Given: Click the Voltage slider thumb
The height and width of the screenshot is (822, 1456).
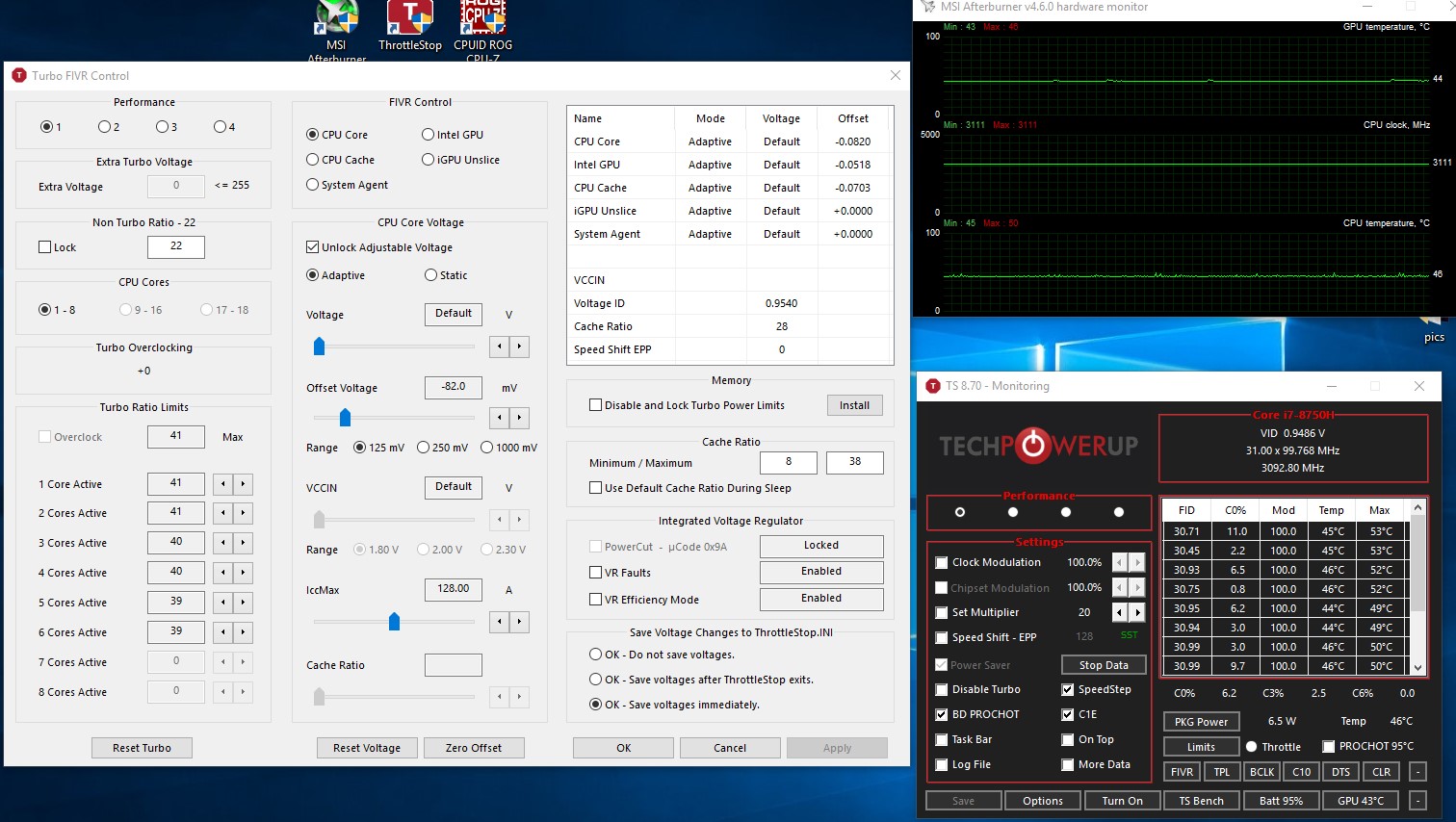Looking at the screenshot, I should (x=319, y=347).
